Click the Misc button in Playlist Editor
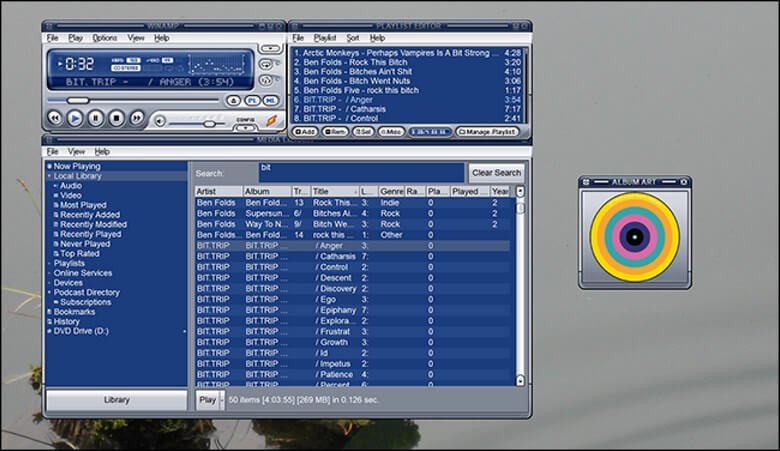 [391, 132]
